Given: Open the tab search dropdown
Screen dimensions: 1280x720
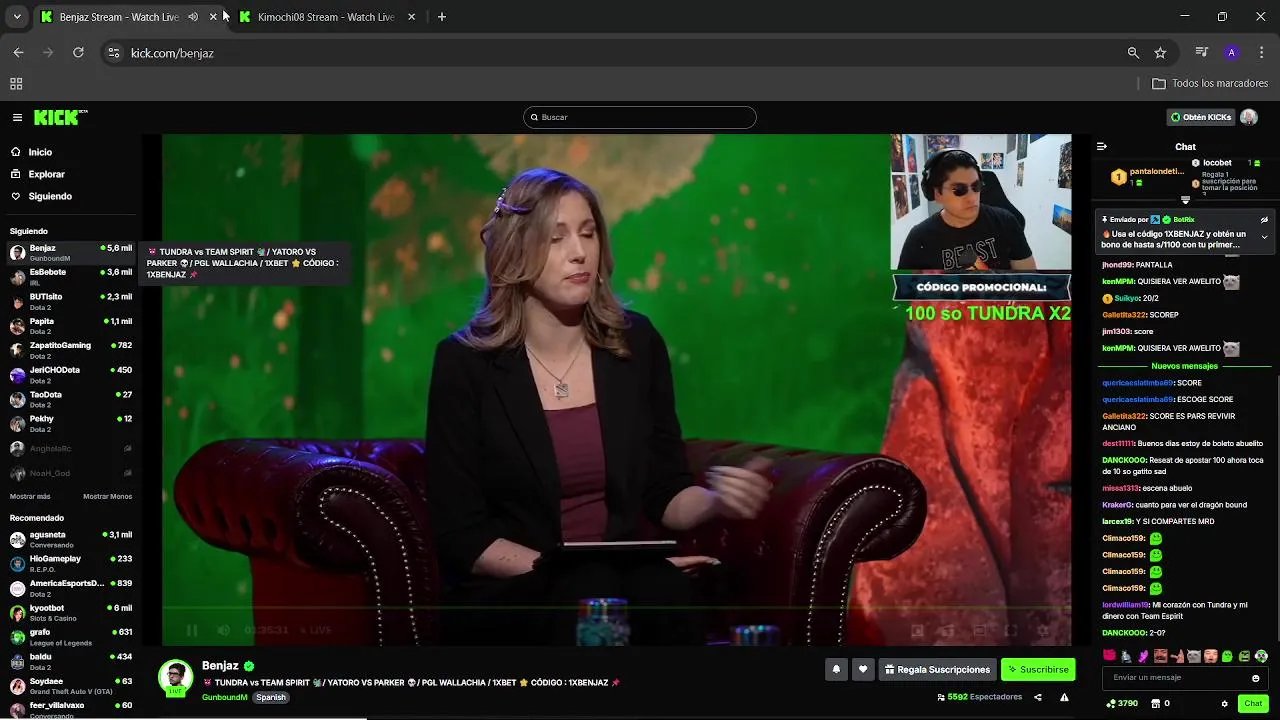Looking at the screenshot, I should coord(17,17).
